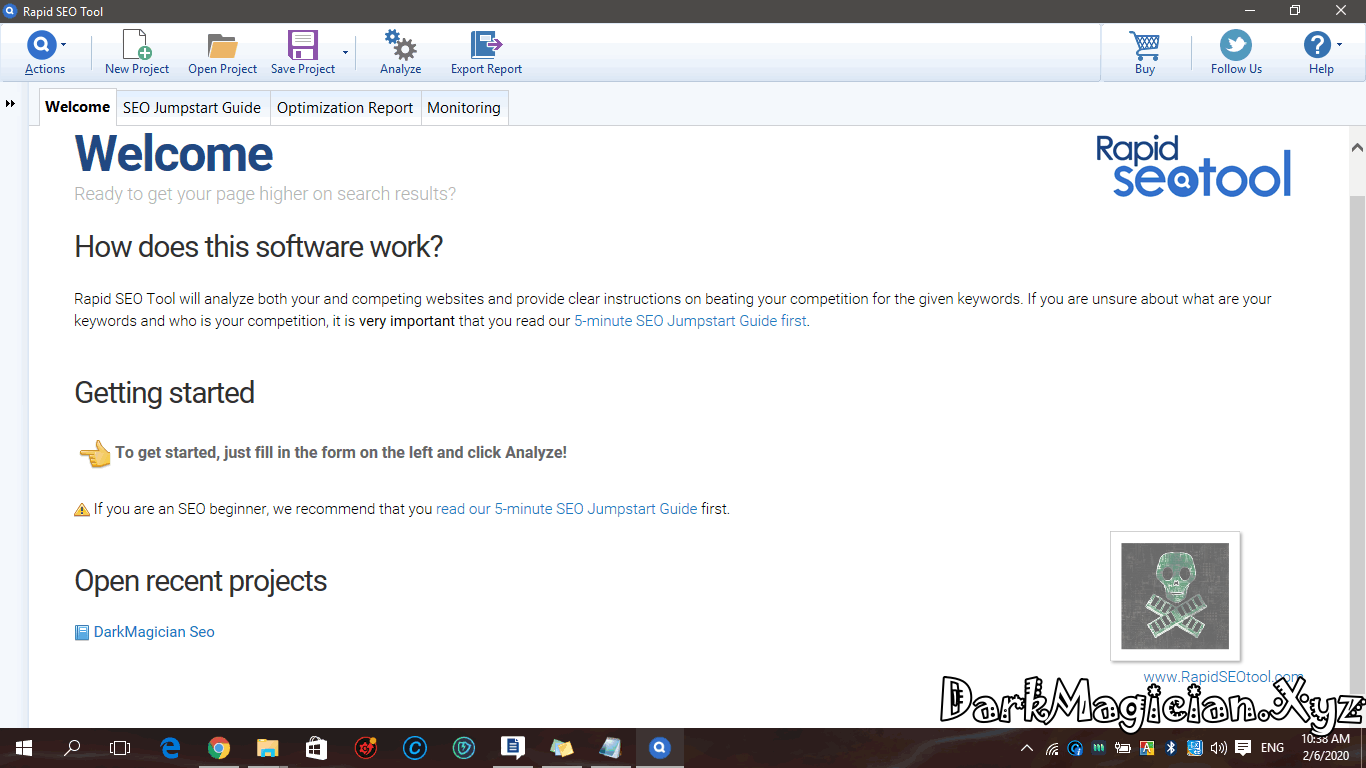Image resolution: width=1366 pixels, height=768 pixels.
Task: Switch to the Welcome tab
Action: pos(78,107)
